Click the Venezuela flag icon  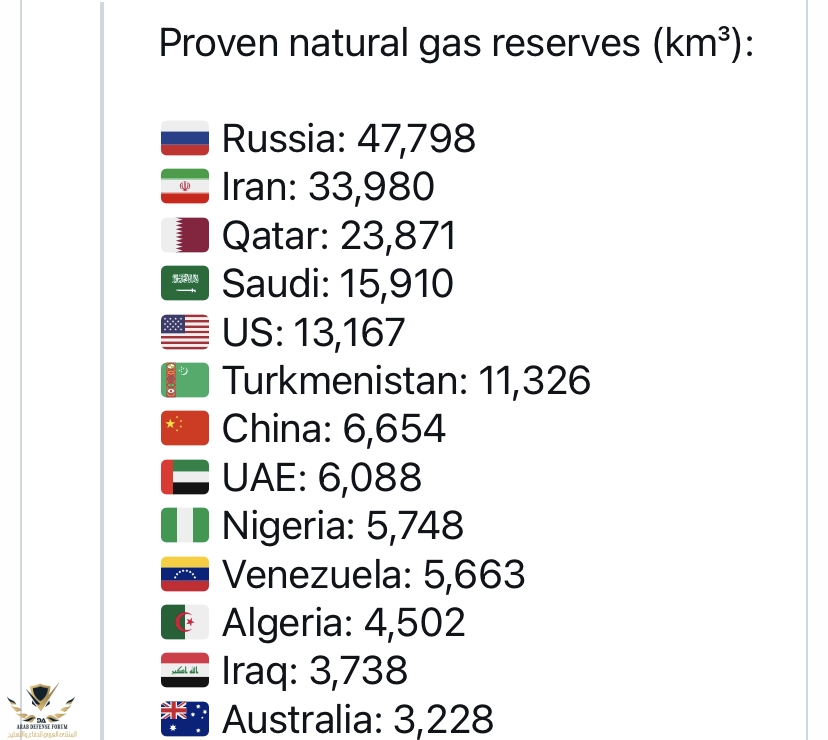coord(185,574)
